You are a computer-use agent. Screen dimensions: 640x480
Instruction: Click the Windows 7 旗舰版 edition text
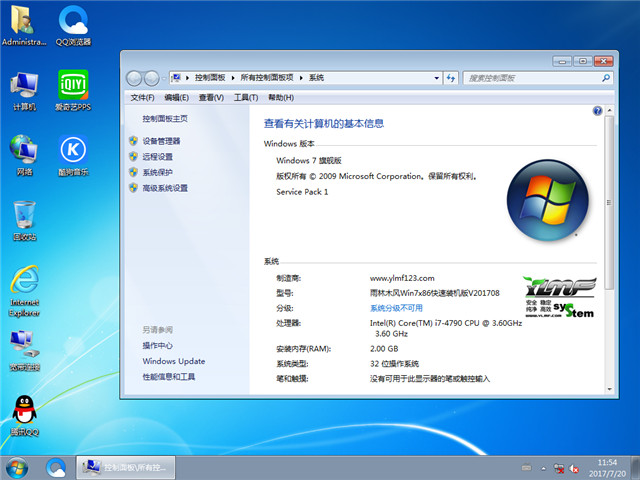[309, 160]
